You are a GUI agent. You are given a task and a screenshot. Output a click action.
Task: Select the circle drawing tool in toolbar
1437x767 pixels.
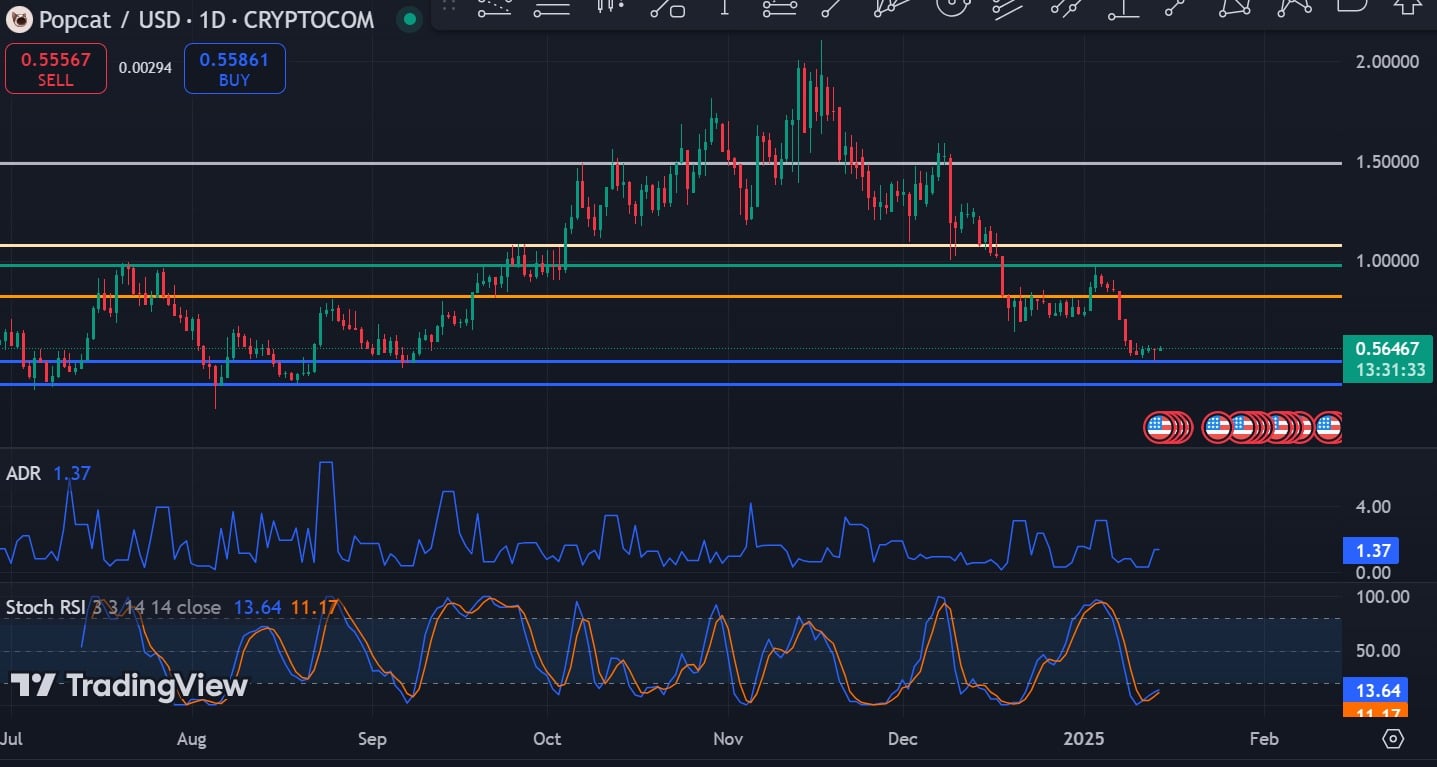click(952, 6)
